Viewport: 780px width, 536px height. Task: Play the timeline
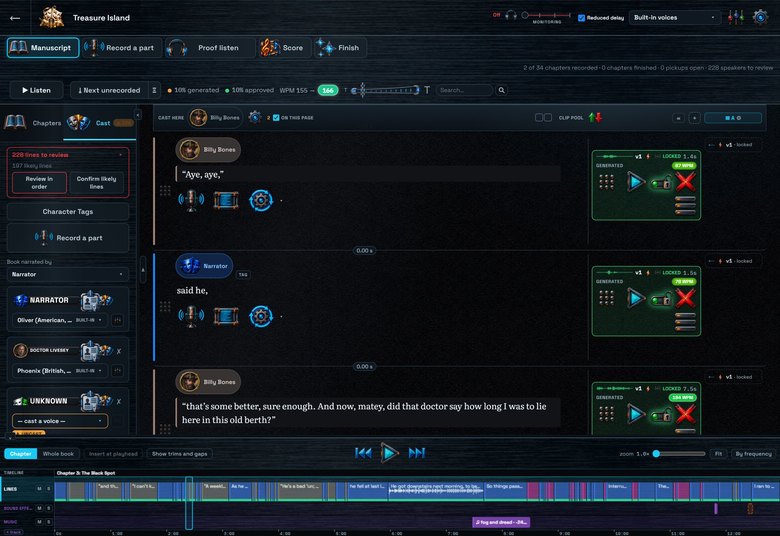coord(390,453)
